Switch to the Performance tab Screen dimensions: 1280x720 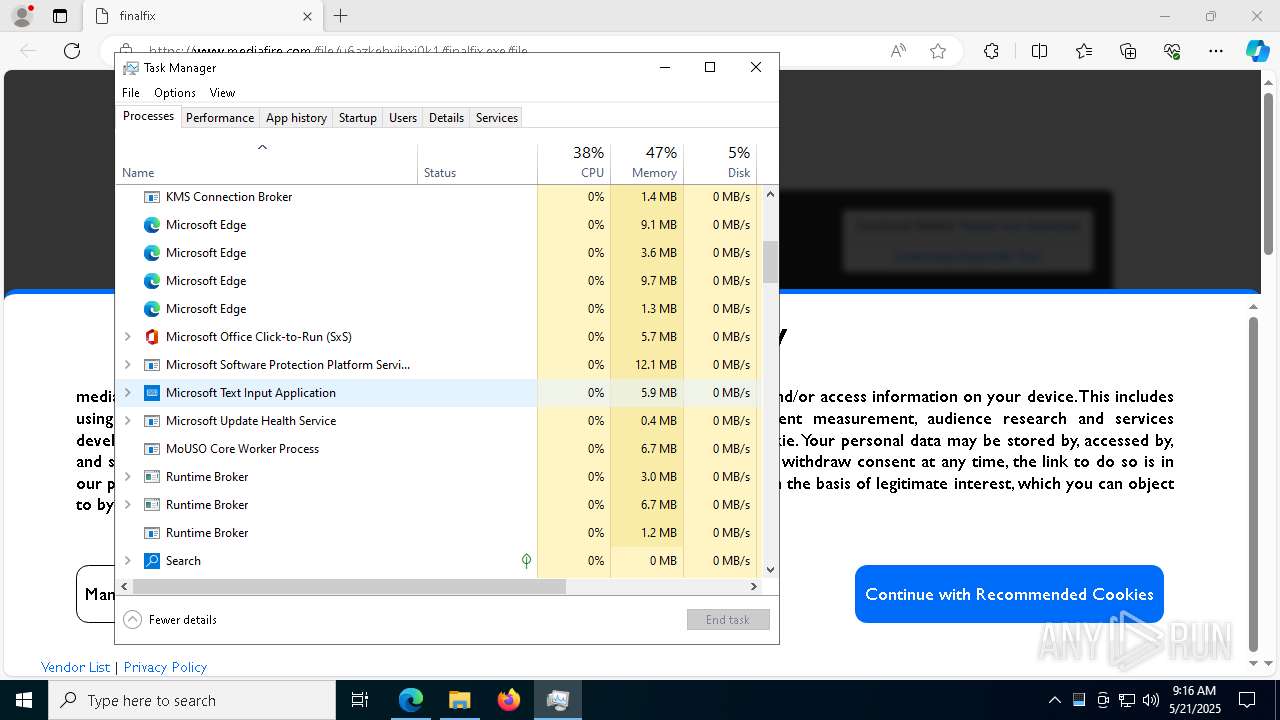point(220,118)
